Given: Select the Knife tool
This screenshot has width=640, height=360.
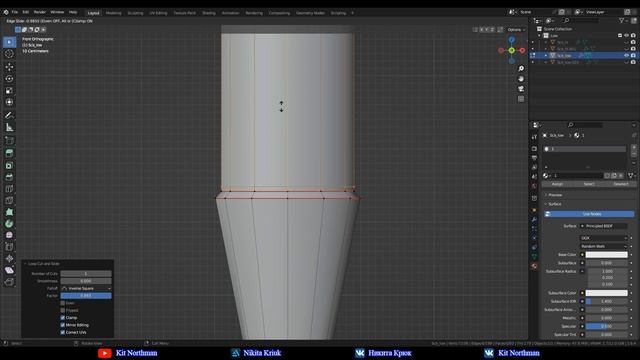Looking at the screenshot, I should tap(9, 200).
